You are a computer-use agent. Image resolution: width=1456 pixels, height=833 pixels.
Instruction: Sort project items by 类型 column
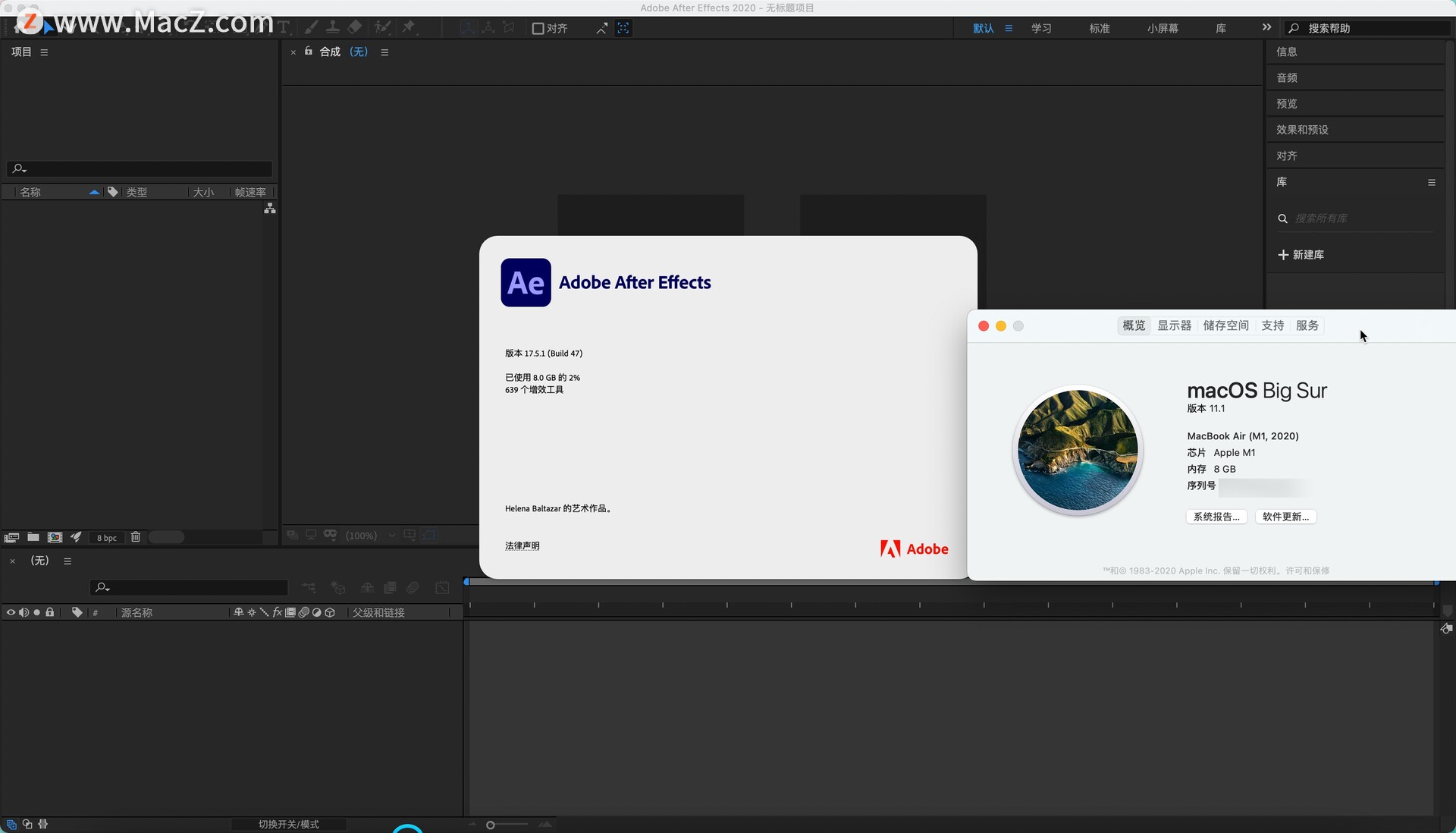[136, 192]
